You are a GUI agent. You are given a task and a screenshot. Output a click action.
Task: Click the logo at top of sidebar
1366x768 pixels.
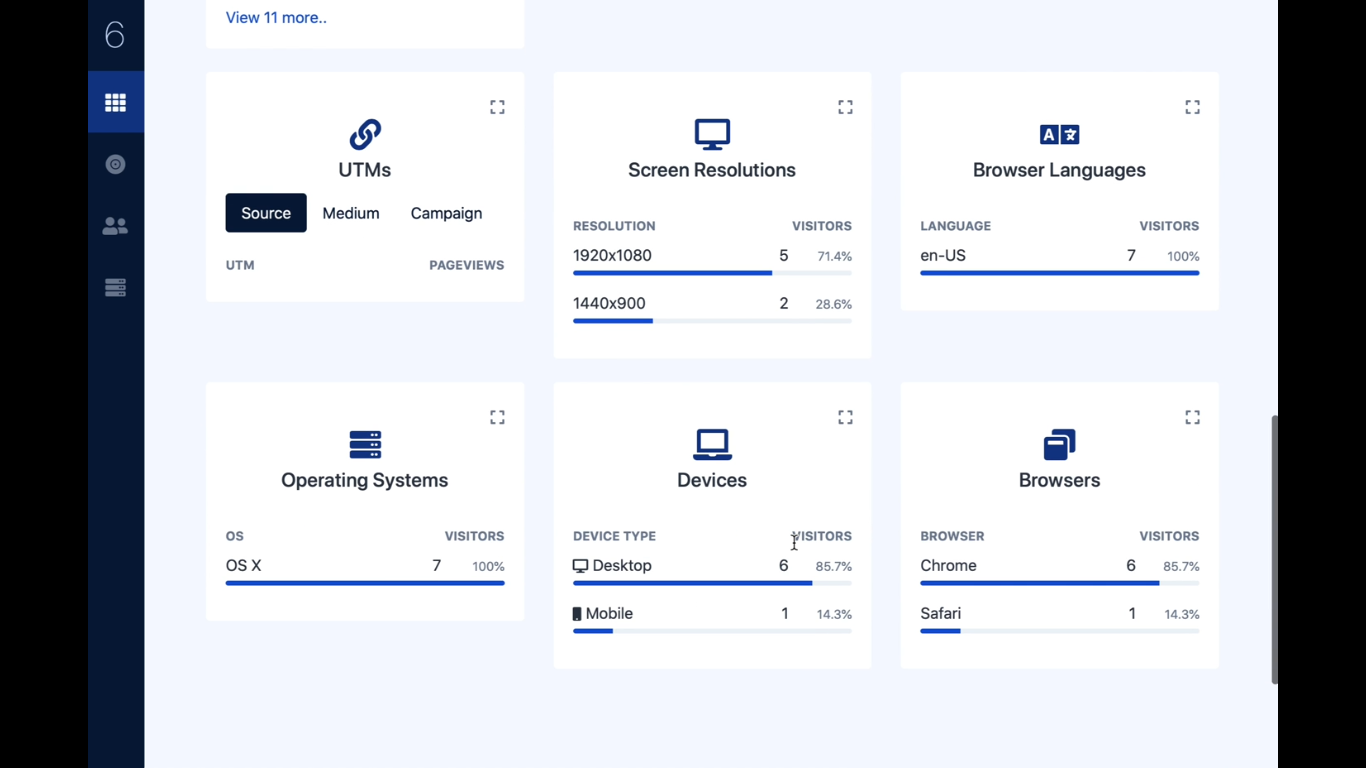(x=115, y=35)
